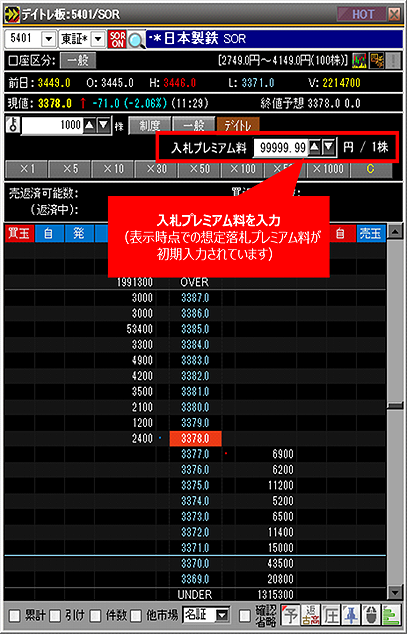The width and height of the screenshot is (407, 635).
Task: Open the chart icon beside the price range
Action: click(359, 61)
